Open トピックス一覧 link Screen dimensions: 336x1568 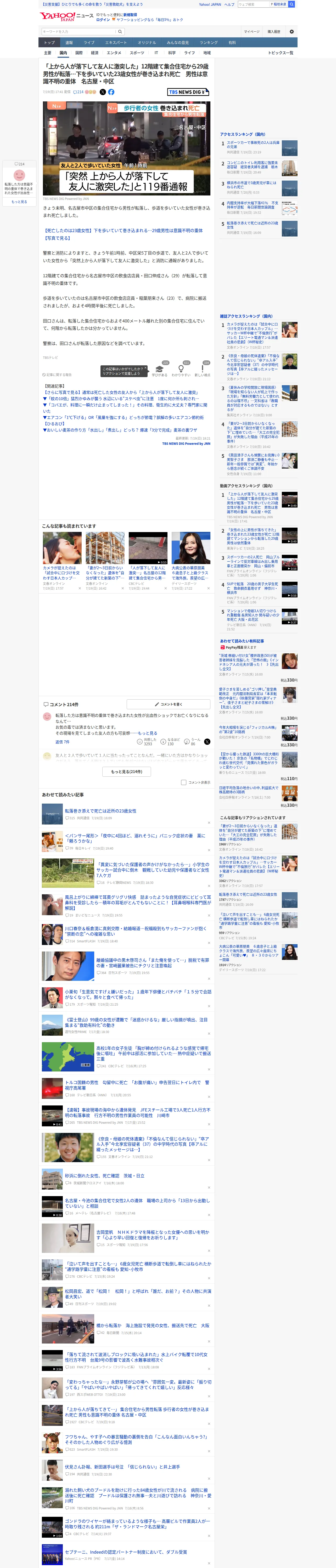(x=281, y=53)
